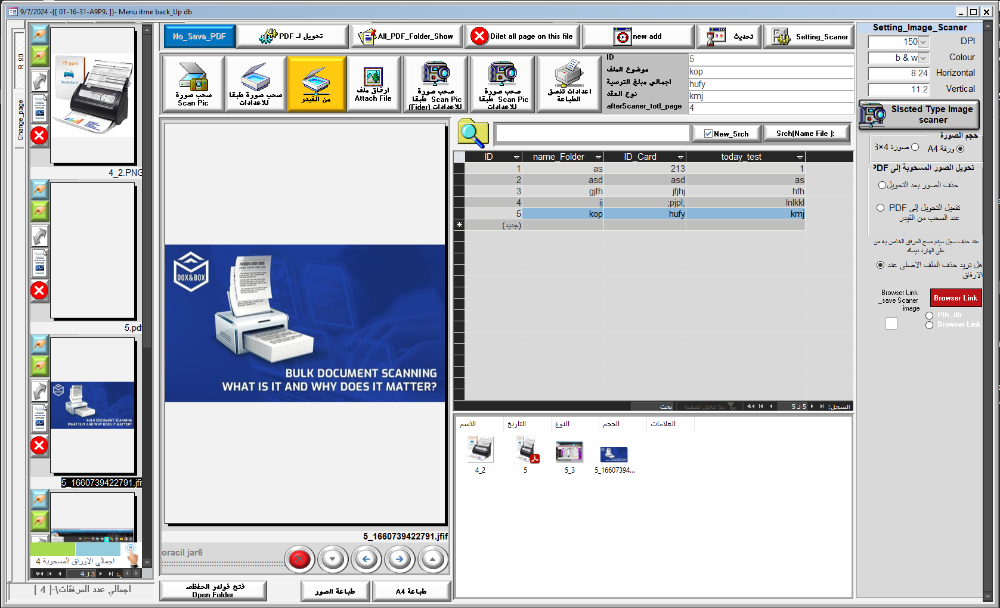Select the 4_2.PNG page thumbnail
This screenshot has height=608, width=1000.
[x=93, y=95]
